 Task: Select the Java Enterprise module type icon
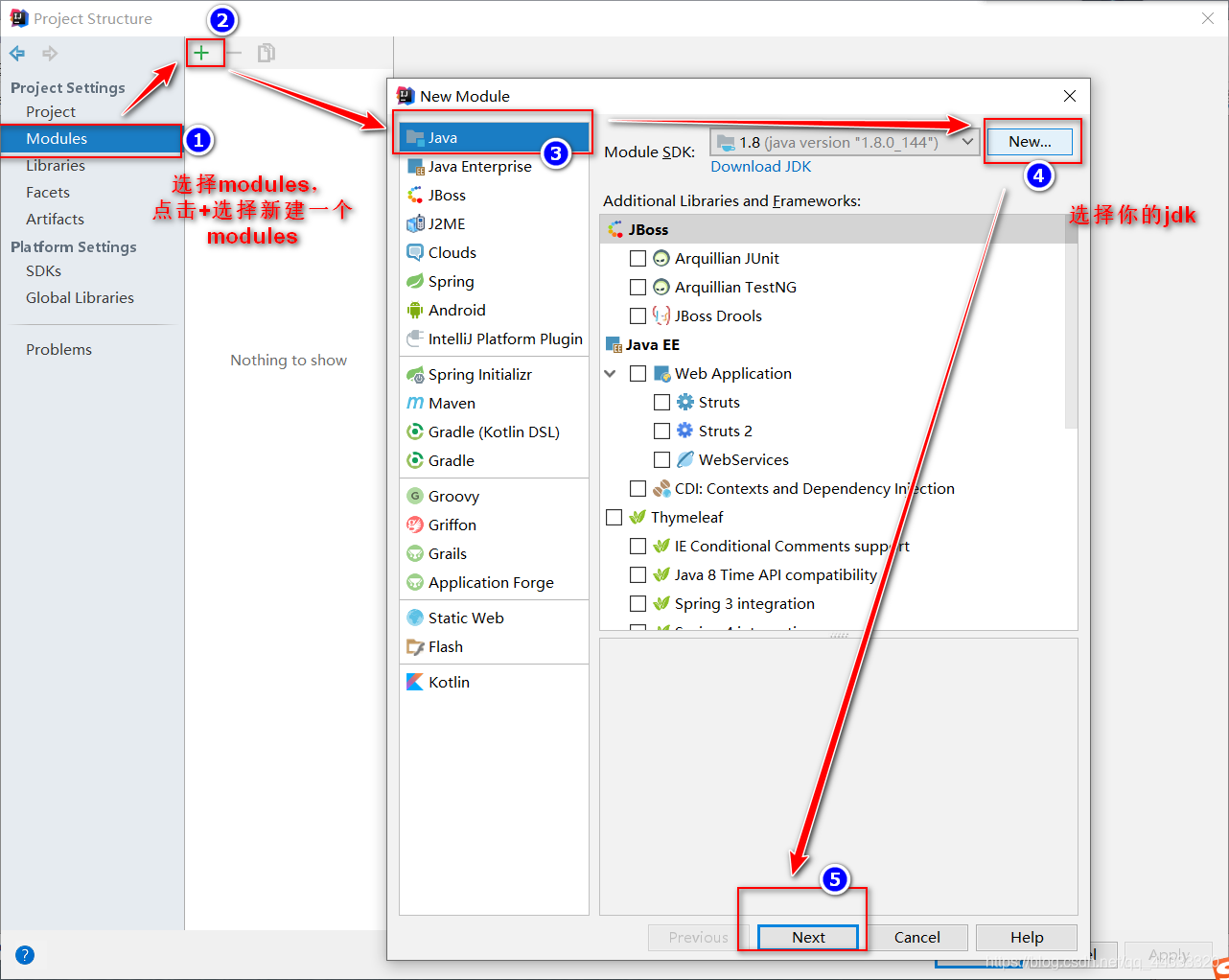point(415,167)
